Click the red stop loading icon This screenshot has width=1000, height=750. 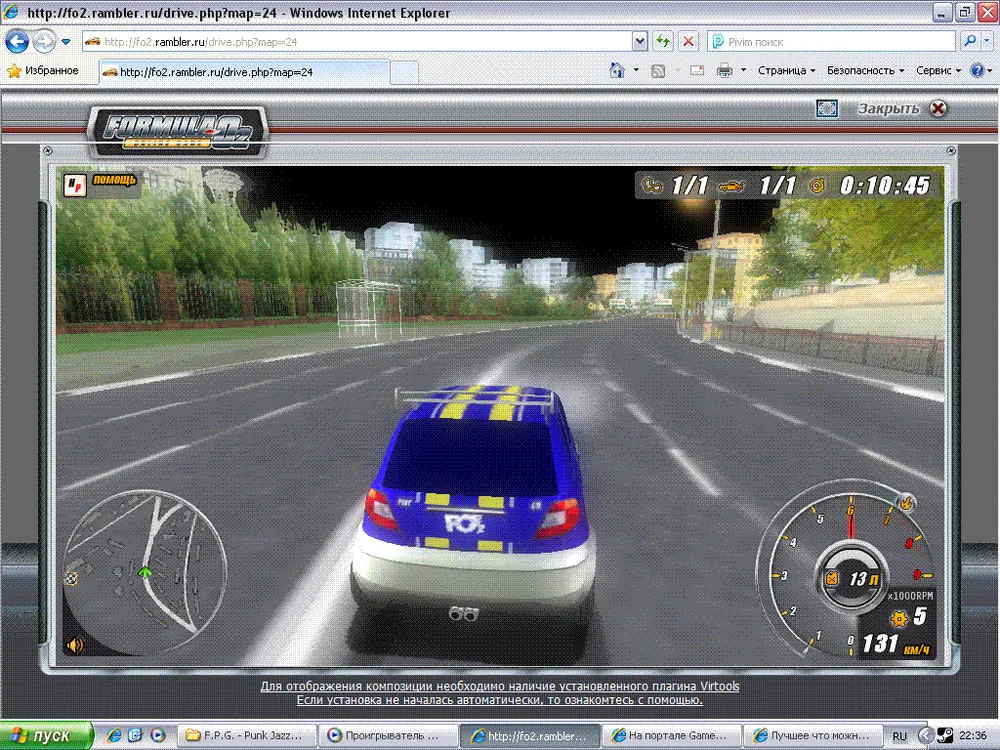(x=688, y=42)
